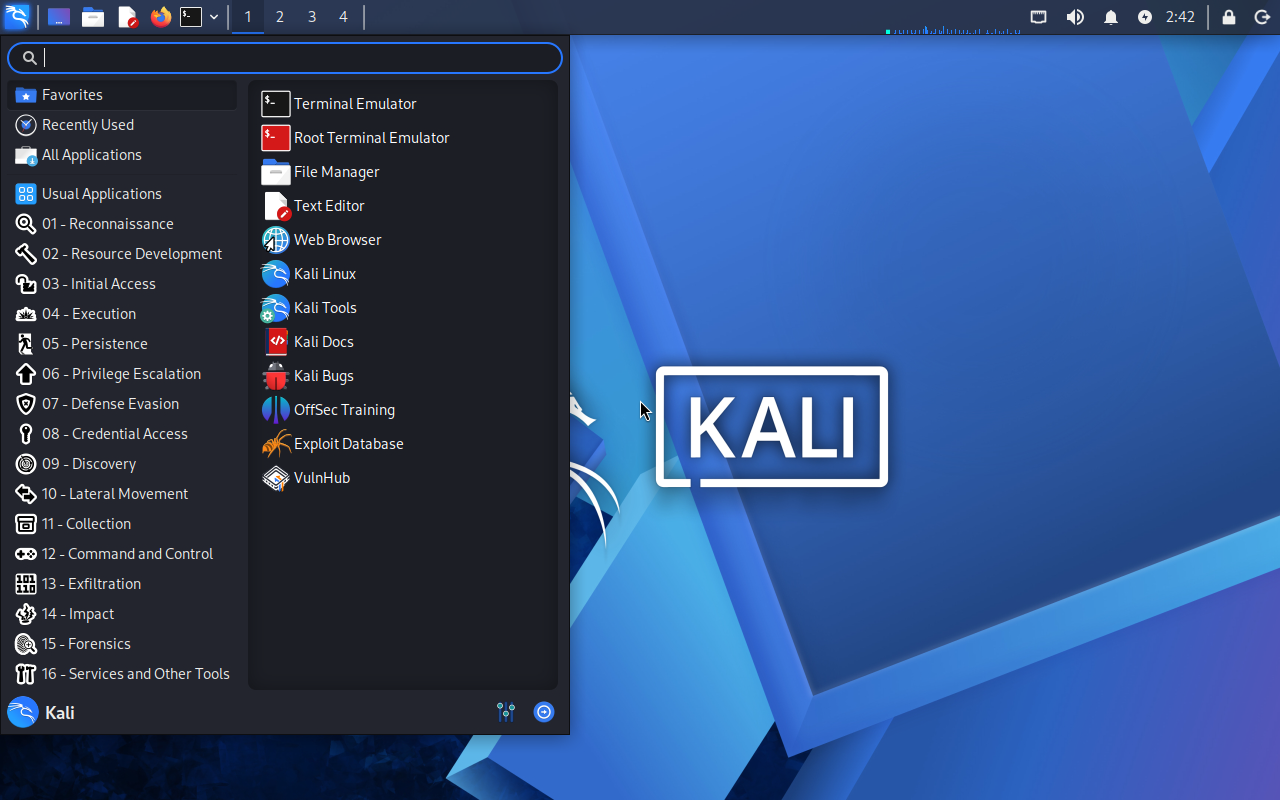Expand the 08 - Credential Access category
1280x800 pixels.
click(x=114, y=434)
